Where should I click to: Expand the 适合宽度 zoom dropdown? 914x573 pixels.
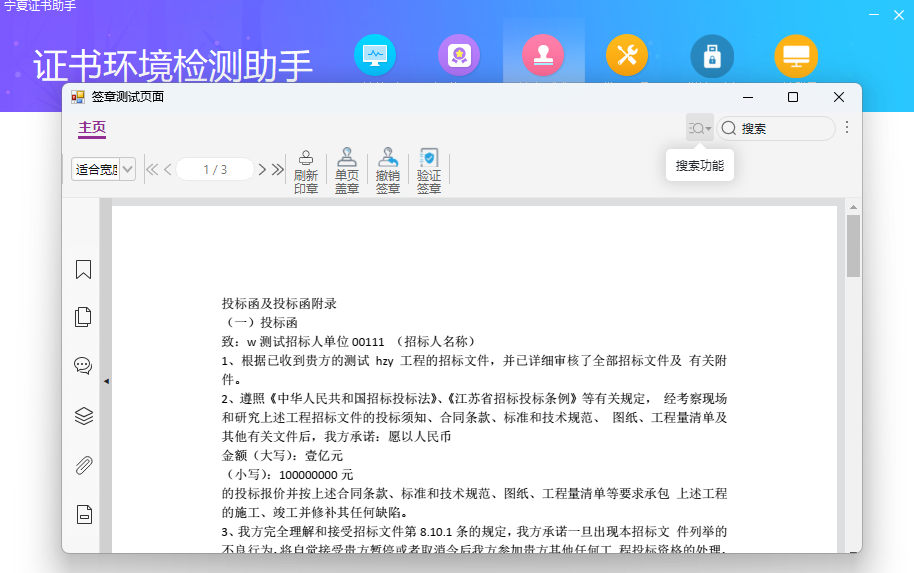(128, 170)
